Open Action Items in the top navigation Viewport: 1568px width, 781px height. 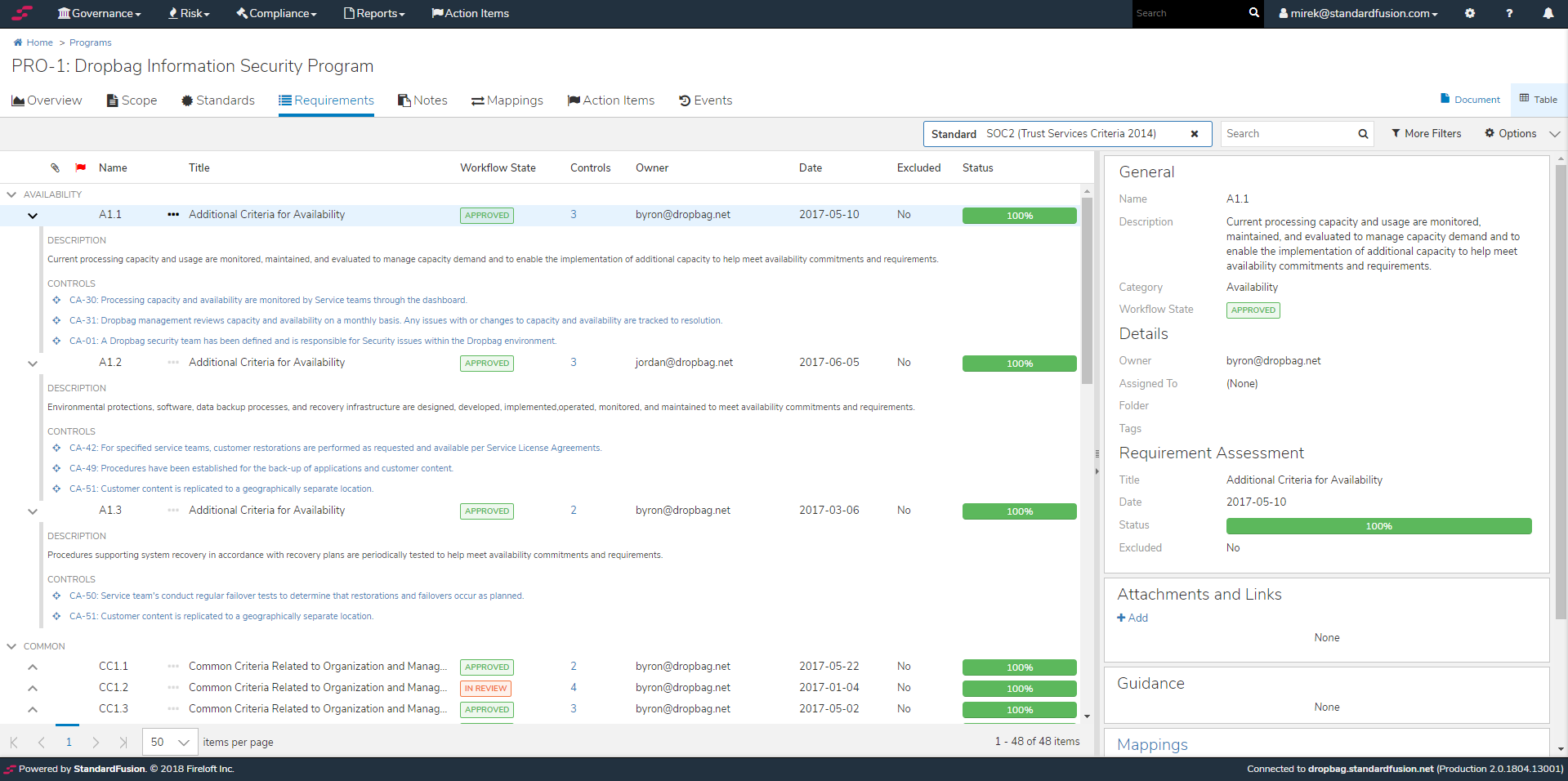pyautogui.click(x=470, y=13)
